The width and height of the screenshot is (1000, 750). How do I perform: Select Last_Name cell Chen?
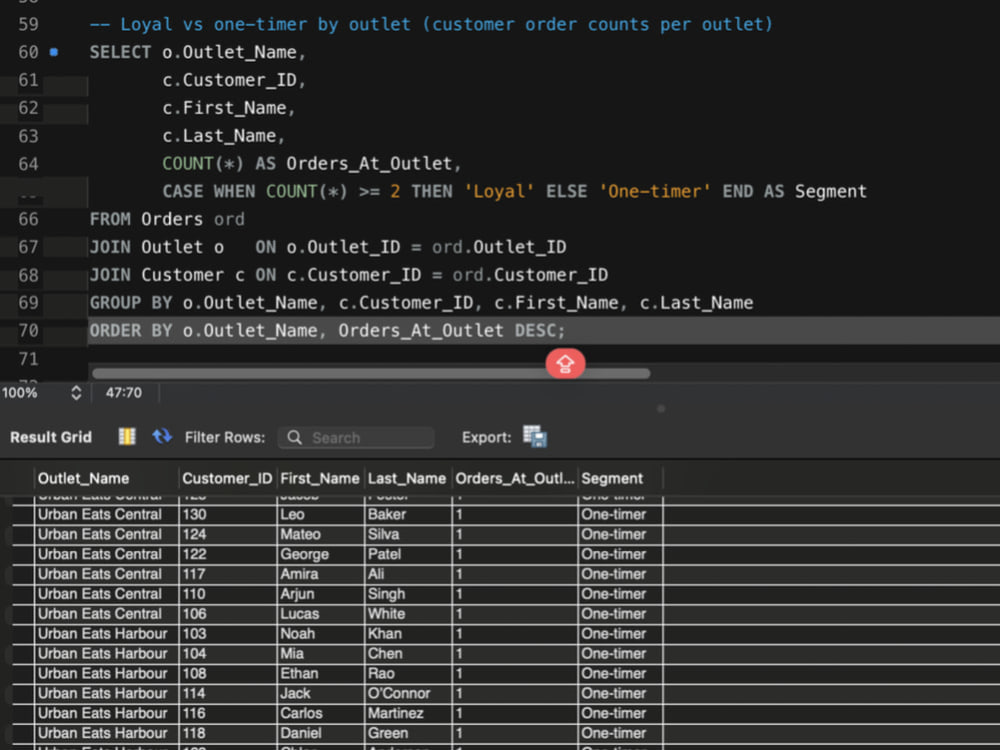(x=408, y=654)
